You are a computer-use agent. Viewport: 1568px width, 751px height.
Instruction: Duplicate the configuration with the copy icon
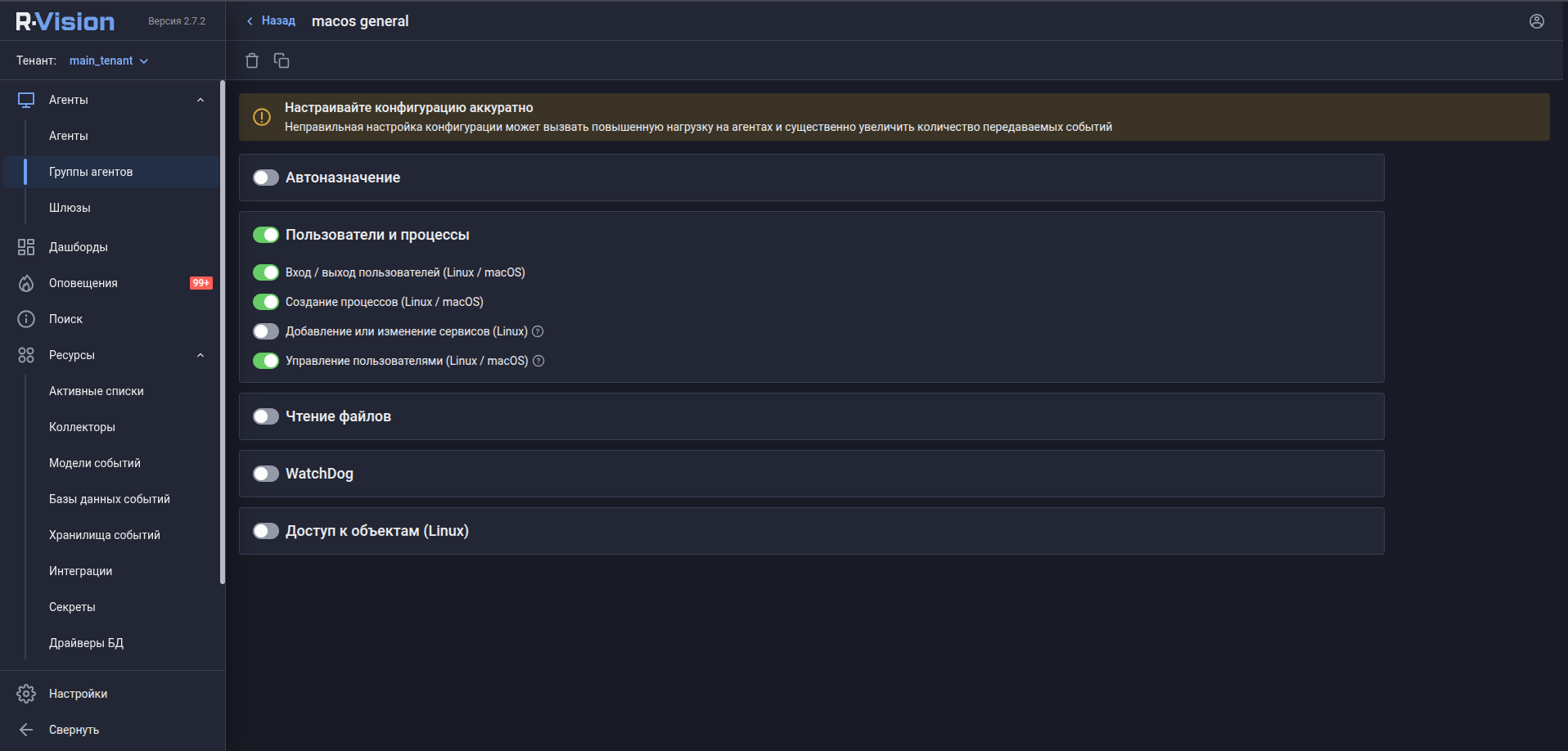[282, 61]
